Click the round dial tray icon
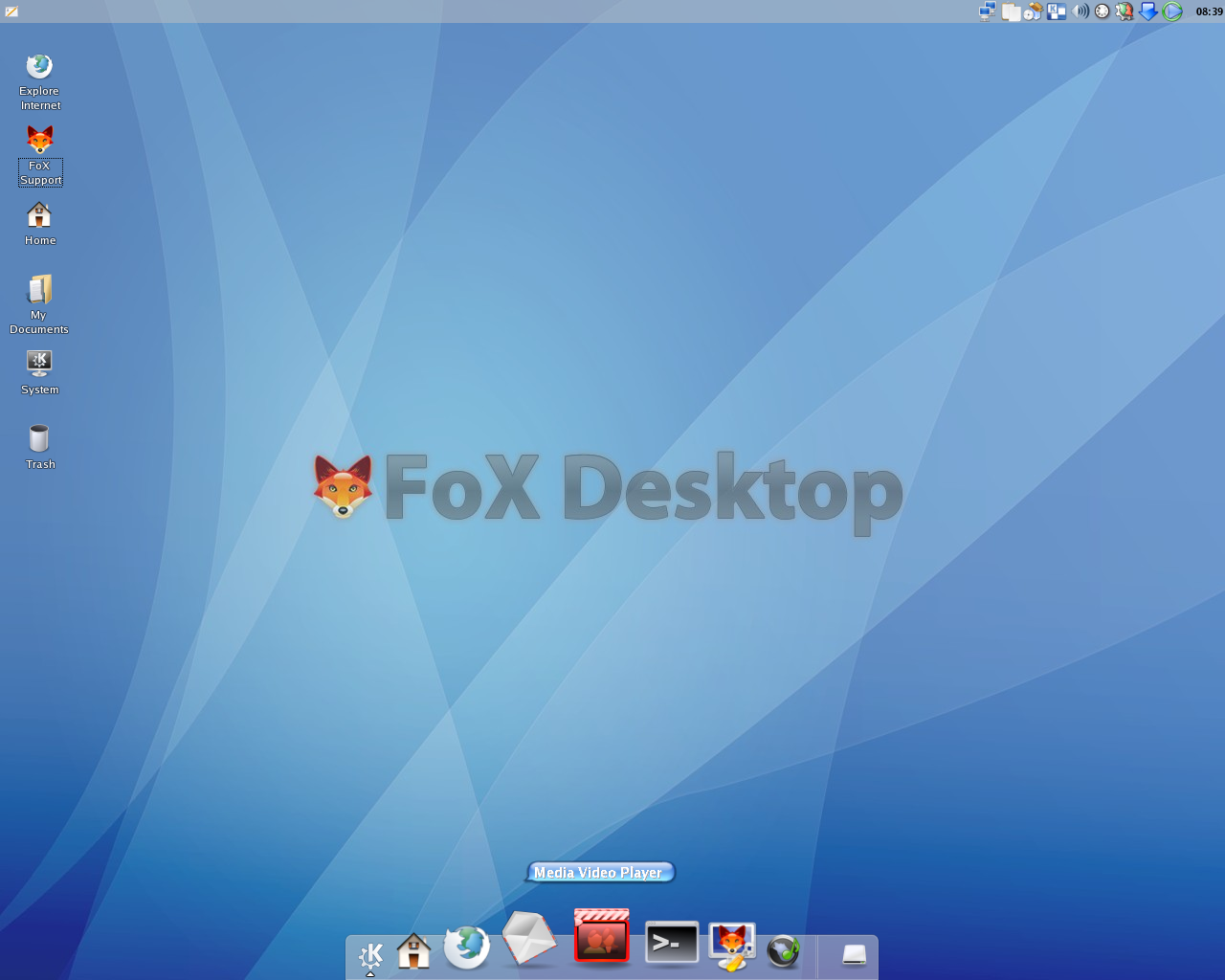 (x=1102, y=11)
